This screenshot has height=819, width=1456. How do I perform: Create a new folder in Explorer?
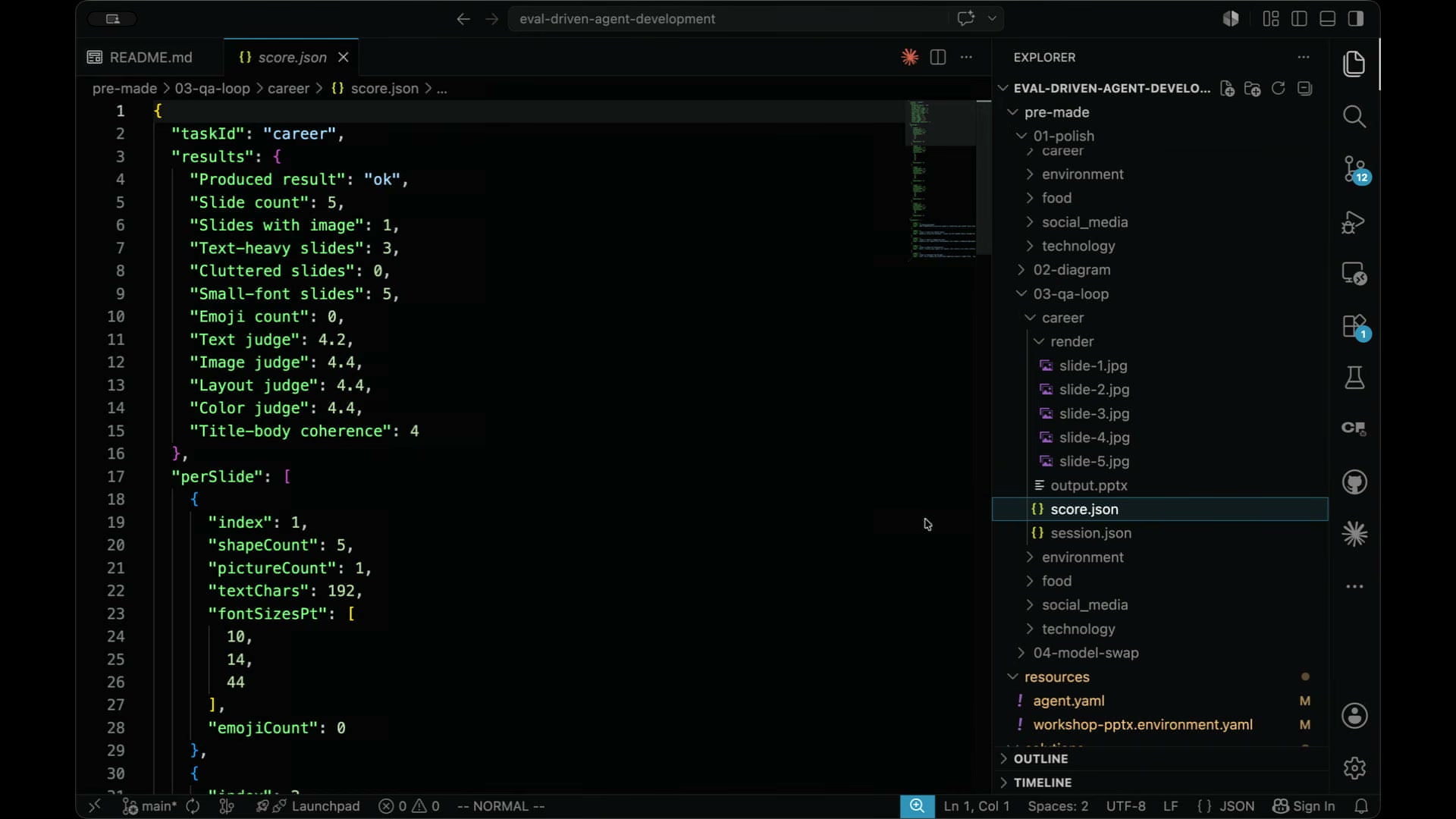pos(1252,89)
